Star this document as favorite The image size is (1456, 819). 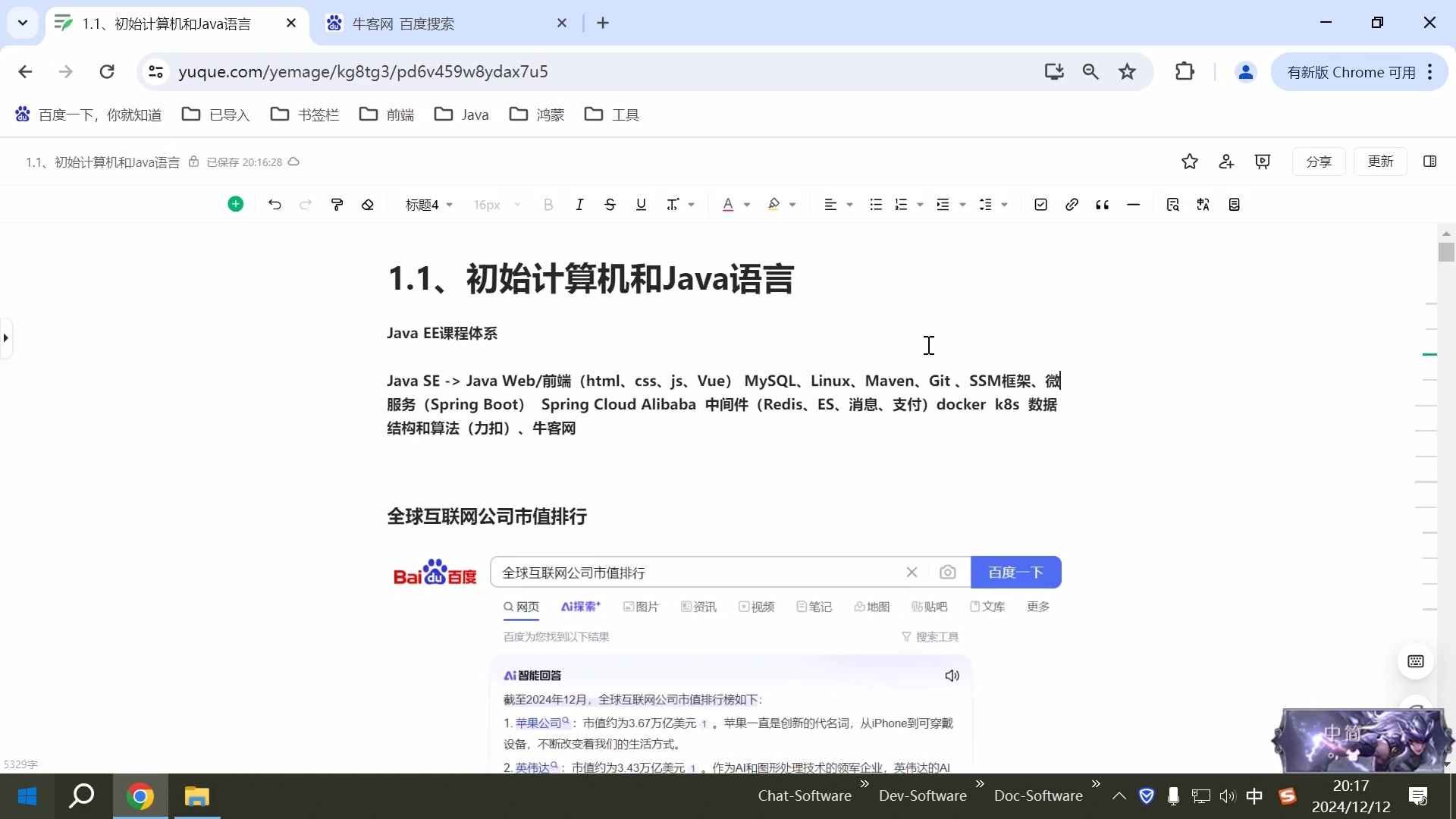click(1190, 162)
